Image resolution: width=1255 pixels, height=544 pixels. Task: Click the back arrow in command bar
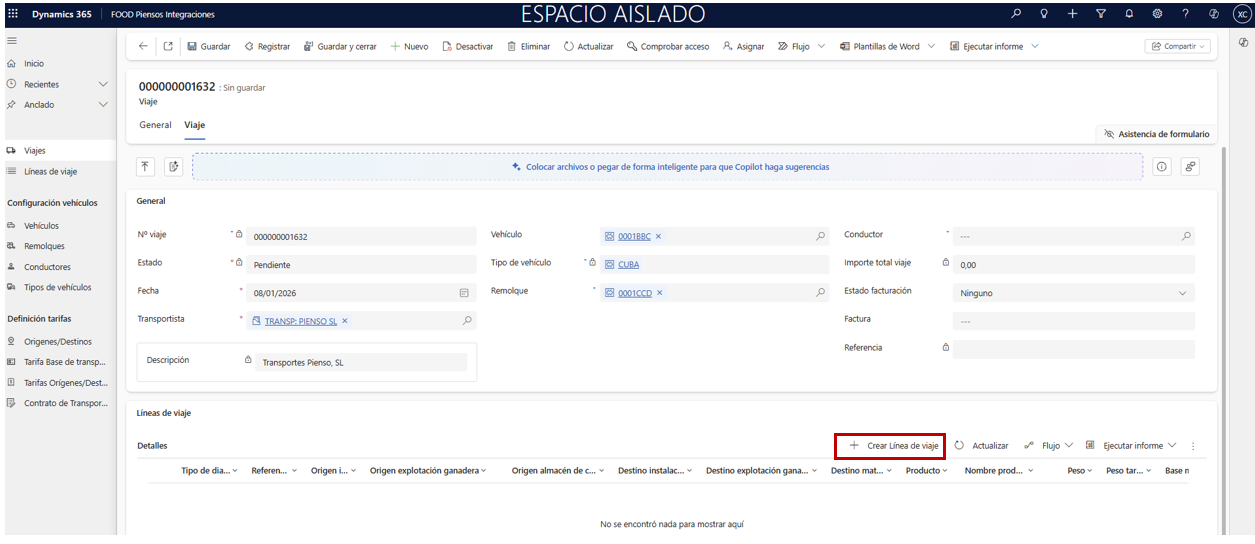click(x=143, y=46)
